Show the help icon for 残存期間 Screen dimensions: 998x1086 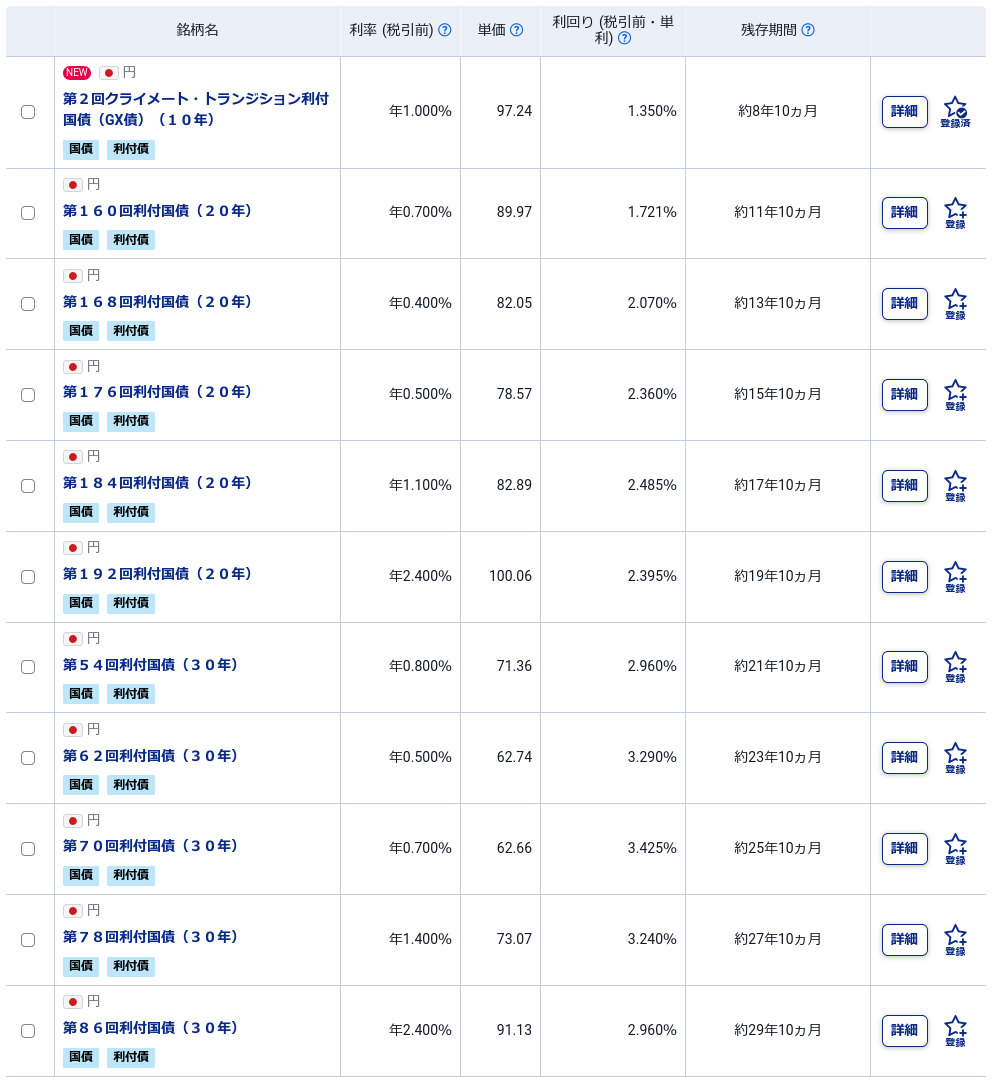pyautogui.click(x=808, y=30)
